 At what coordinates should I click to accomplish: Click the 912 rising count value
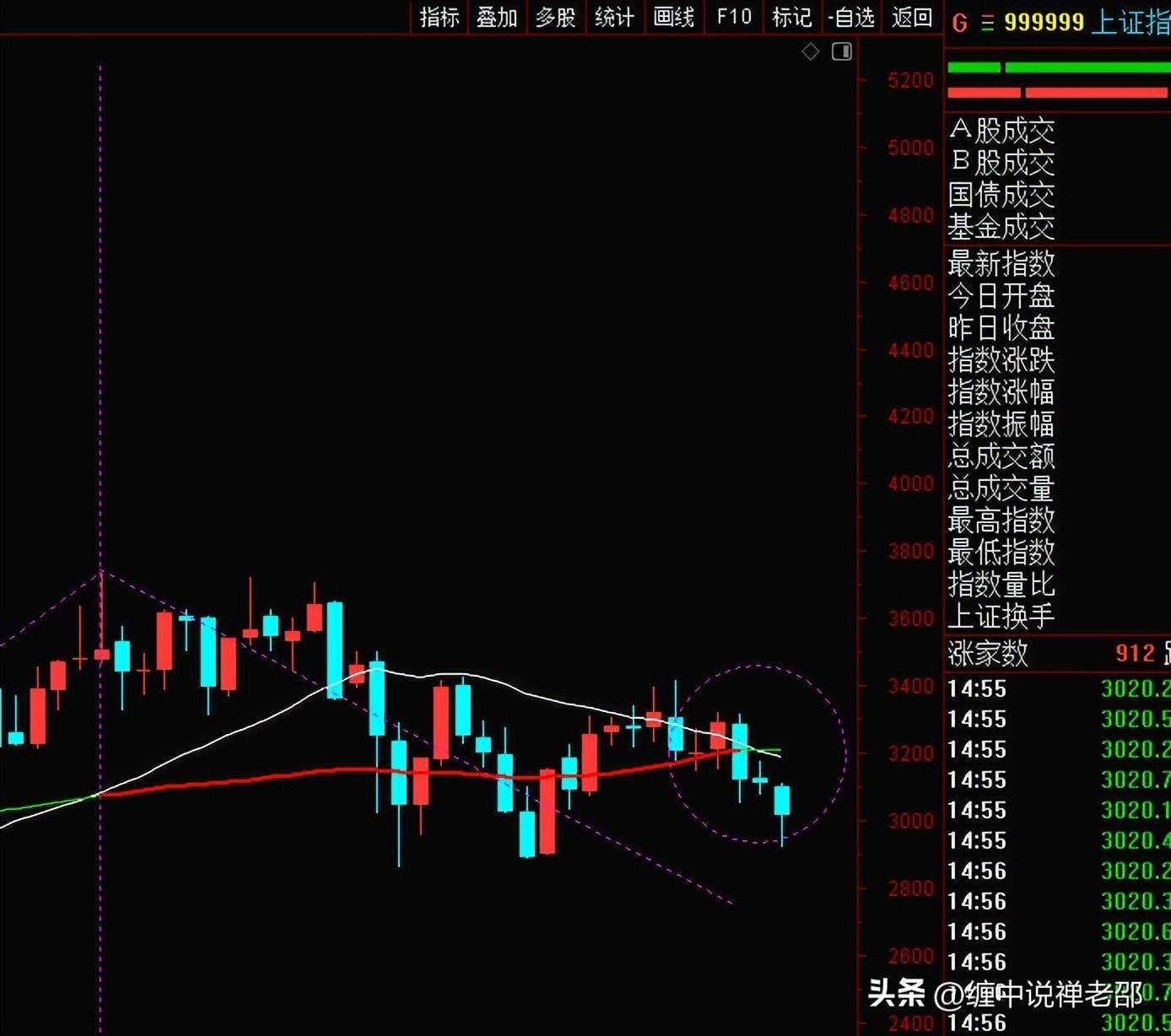(1135, 653)
